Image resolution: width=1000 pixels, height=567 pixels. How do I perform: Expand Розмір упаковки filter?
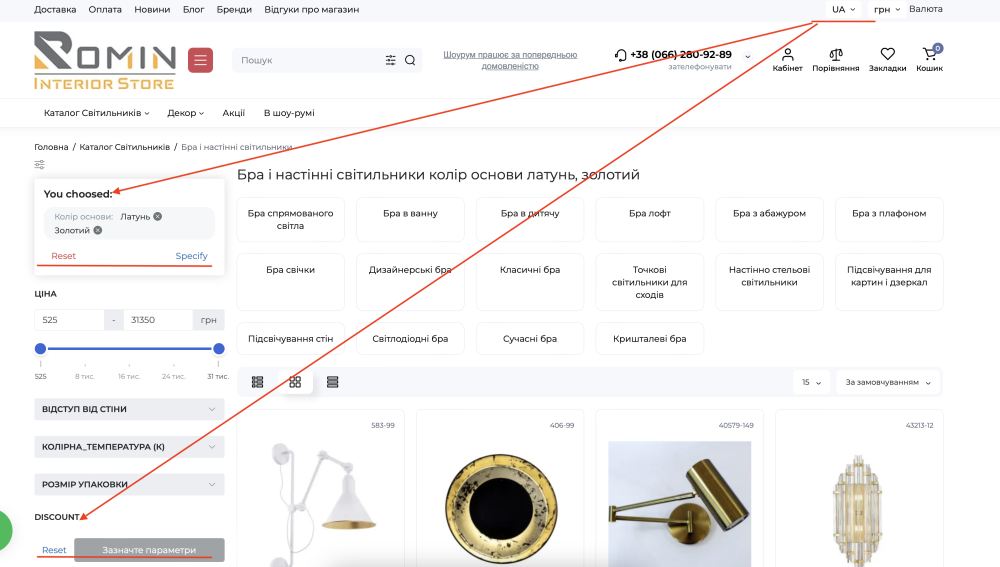pyautogui.click(x=129, y=484)
